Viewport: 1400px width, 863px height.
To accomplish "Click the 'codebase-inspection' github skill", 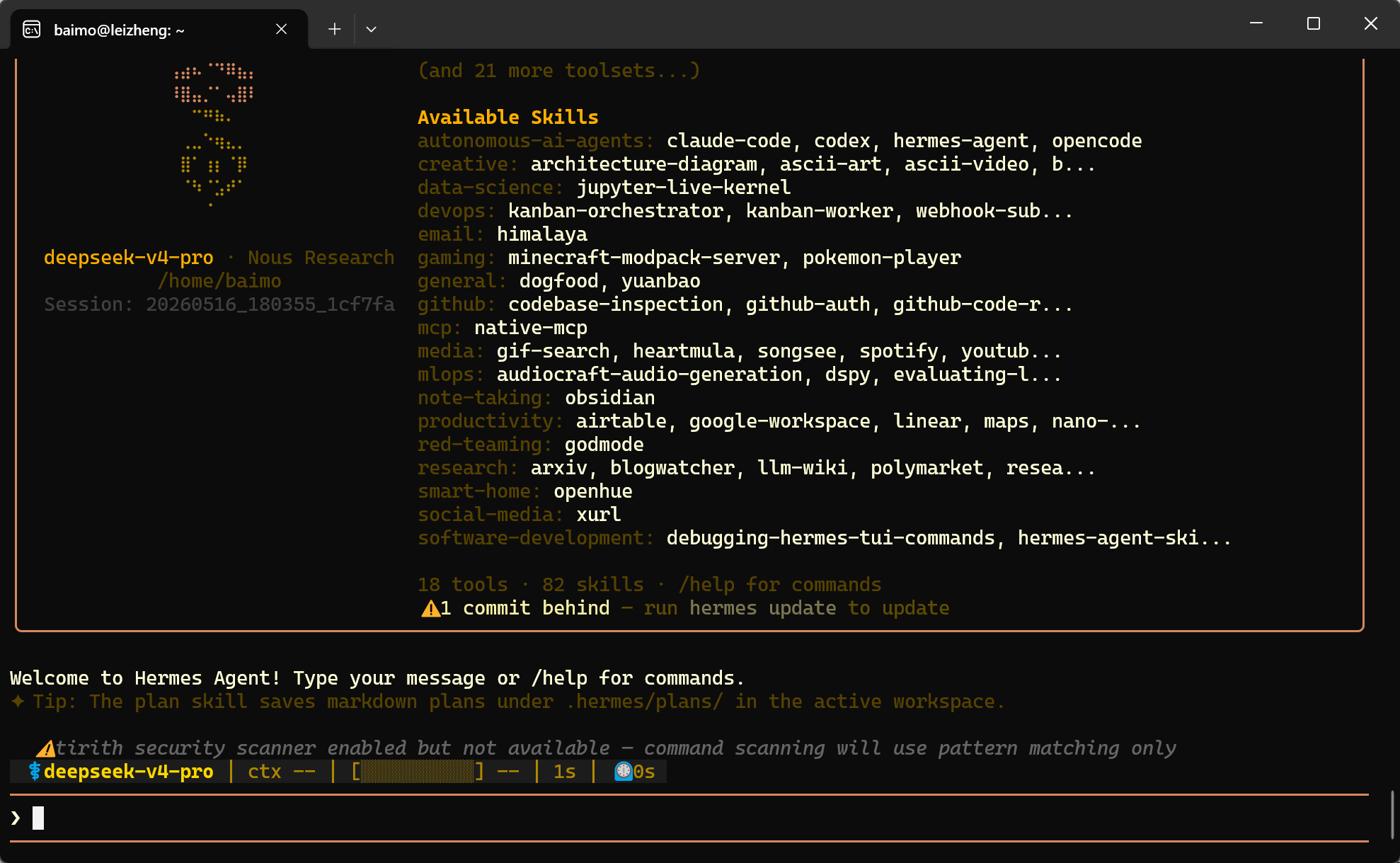I will [x=616, y=304].
